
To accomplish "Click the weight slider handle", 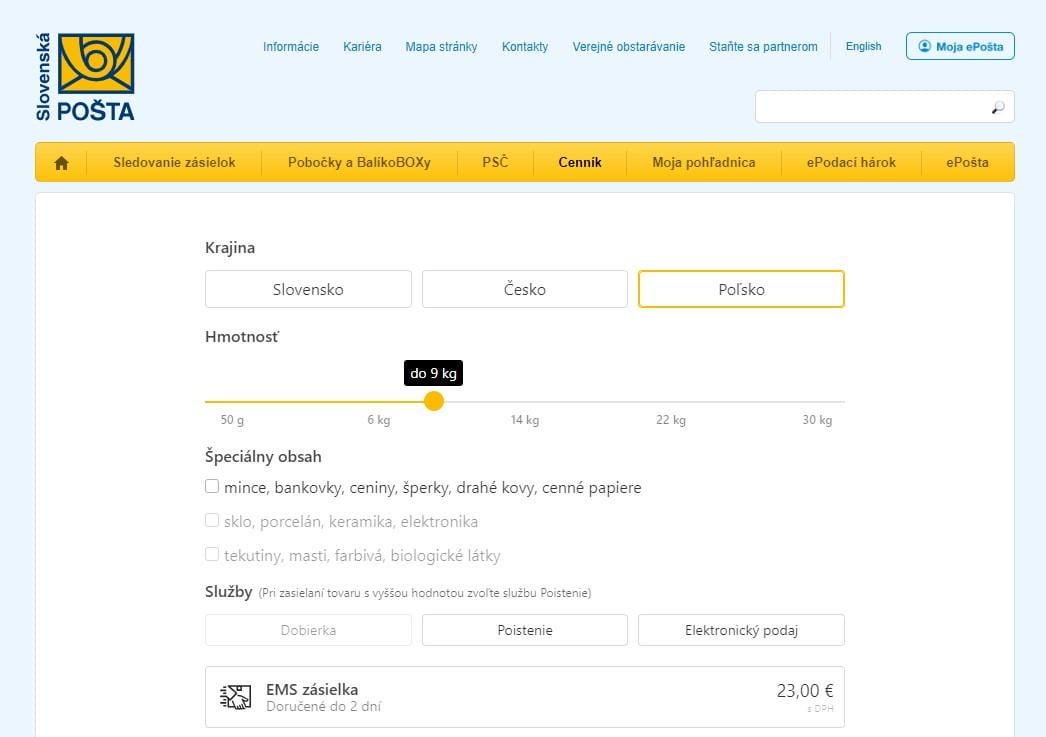I will coord(434,401).
